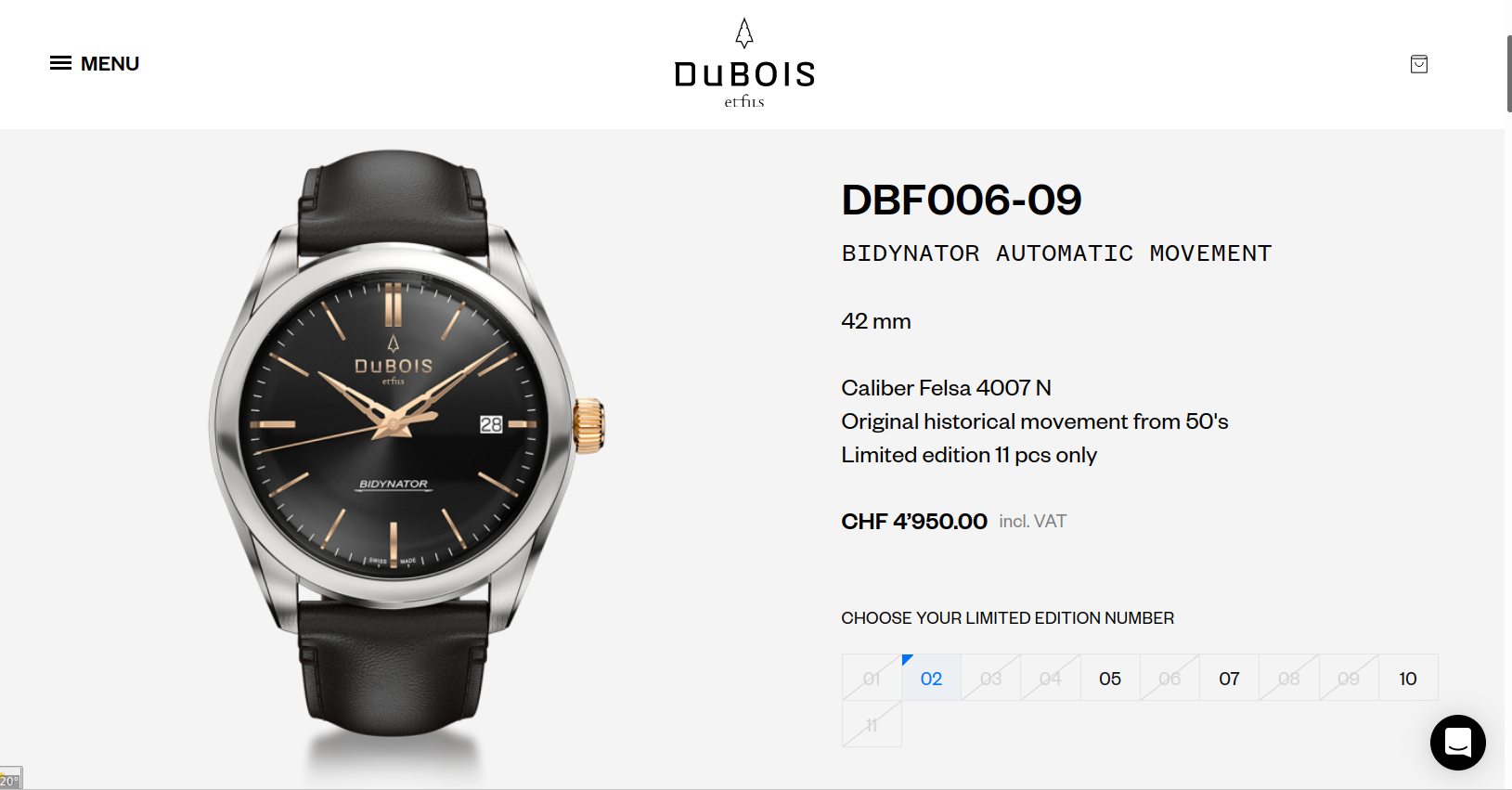Open the hamburger MENU icon

(x=60, y=63)
